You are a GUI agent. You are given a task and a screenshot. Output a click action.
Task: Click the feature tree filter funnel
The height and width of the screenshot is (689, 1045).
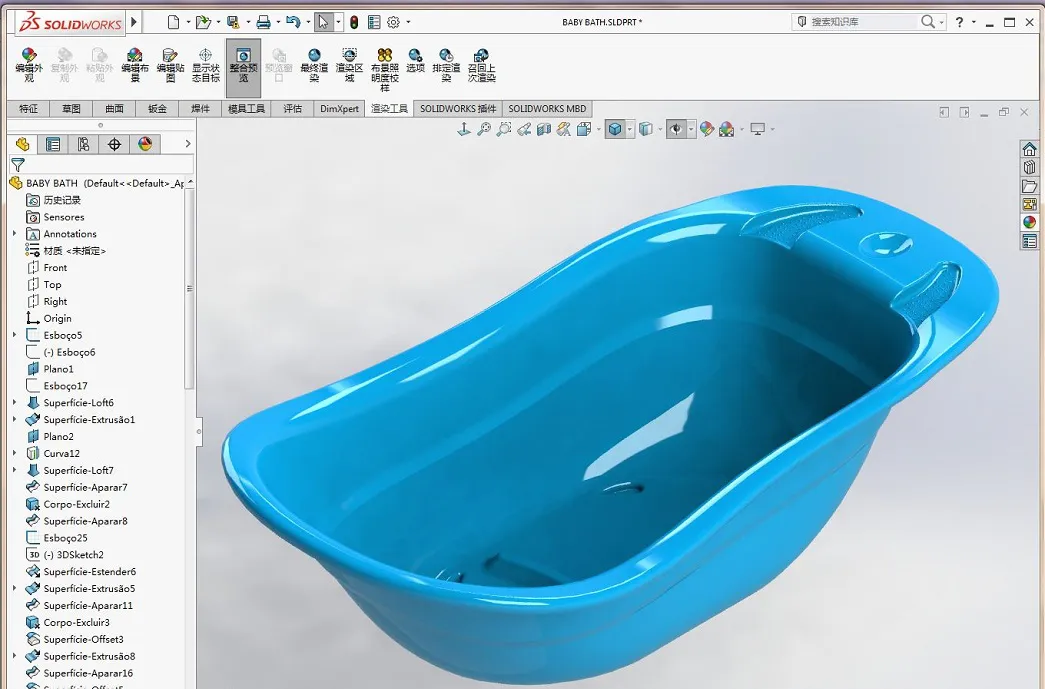(x=18, y=165)
